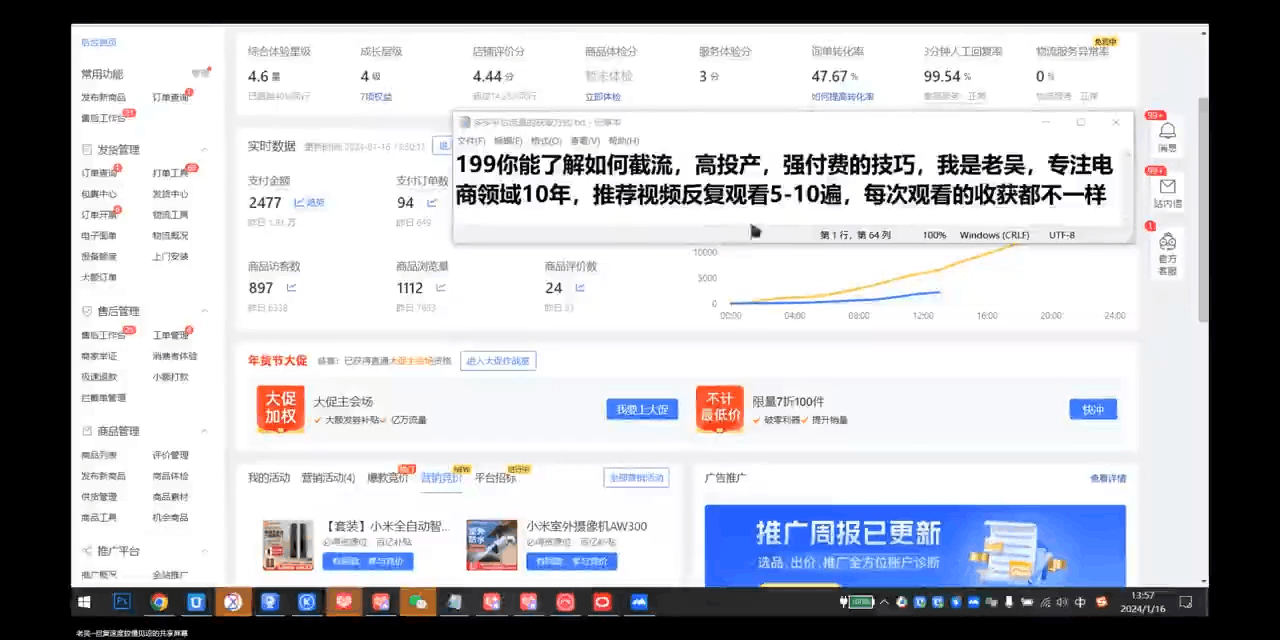The height and width of the screenshot is (640, 1280).
Task: Click the 全部营销活动 button
Action: 636,478
